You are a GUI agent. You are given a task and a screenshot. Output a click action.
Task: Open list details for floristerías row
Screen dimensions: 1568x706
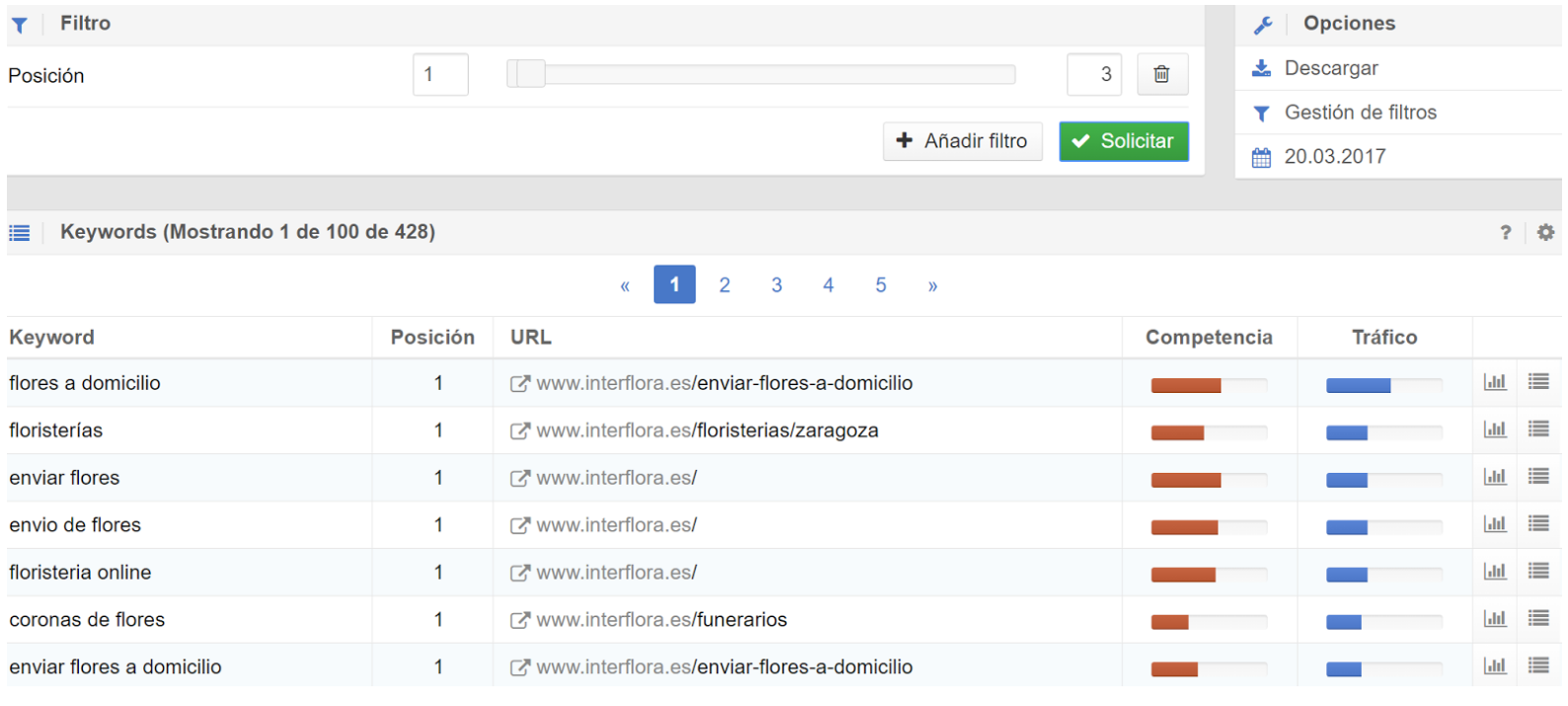(x=1538, y=430)
